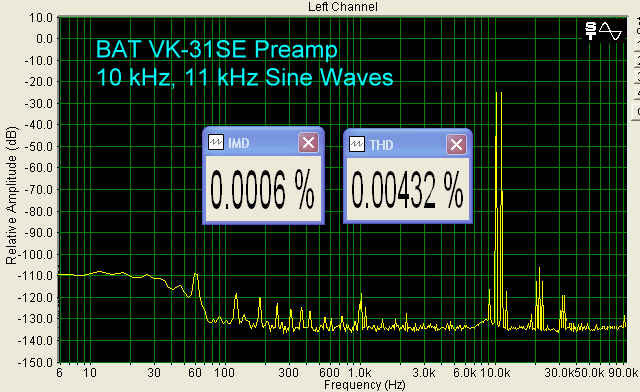Click the 300 frequency axis tick label
The image size is (640, 392).
(289, 373)
